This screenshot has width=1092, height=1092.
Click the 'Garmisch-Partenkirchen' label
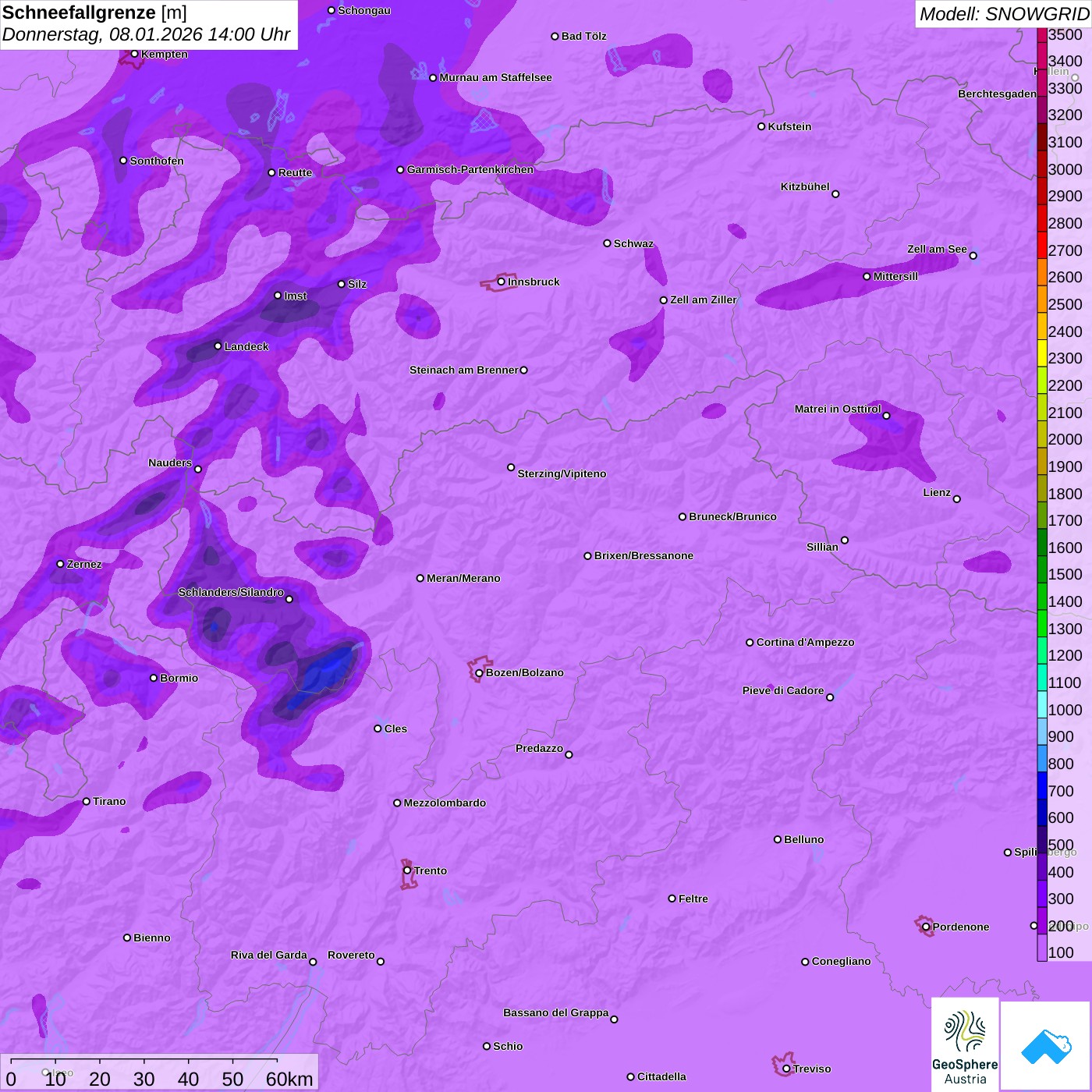[x=470, y=169]
